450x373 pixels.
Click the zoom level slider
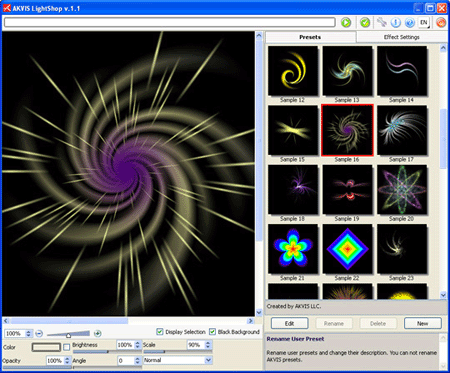tap(68, 334)
